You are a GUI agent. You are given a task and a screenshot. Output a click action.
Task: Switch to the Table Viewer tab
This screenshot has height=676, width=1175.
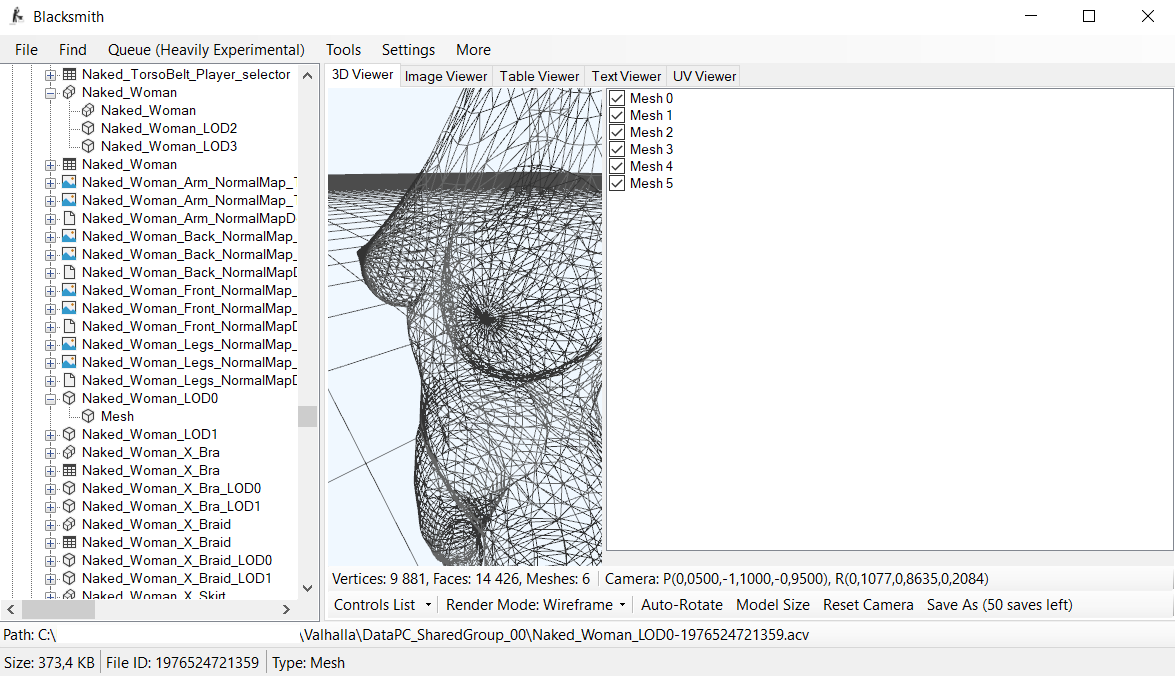tap(540, 76)
